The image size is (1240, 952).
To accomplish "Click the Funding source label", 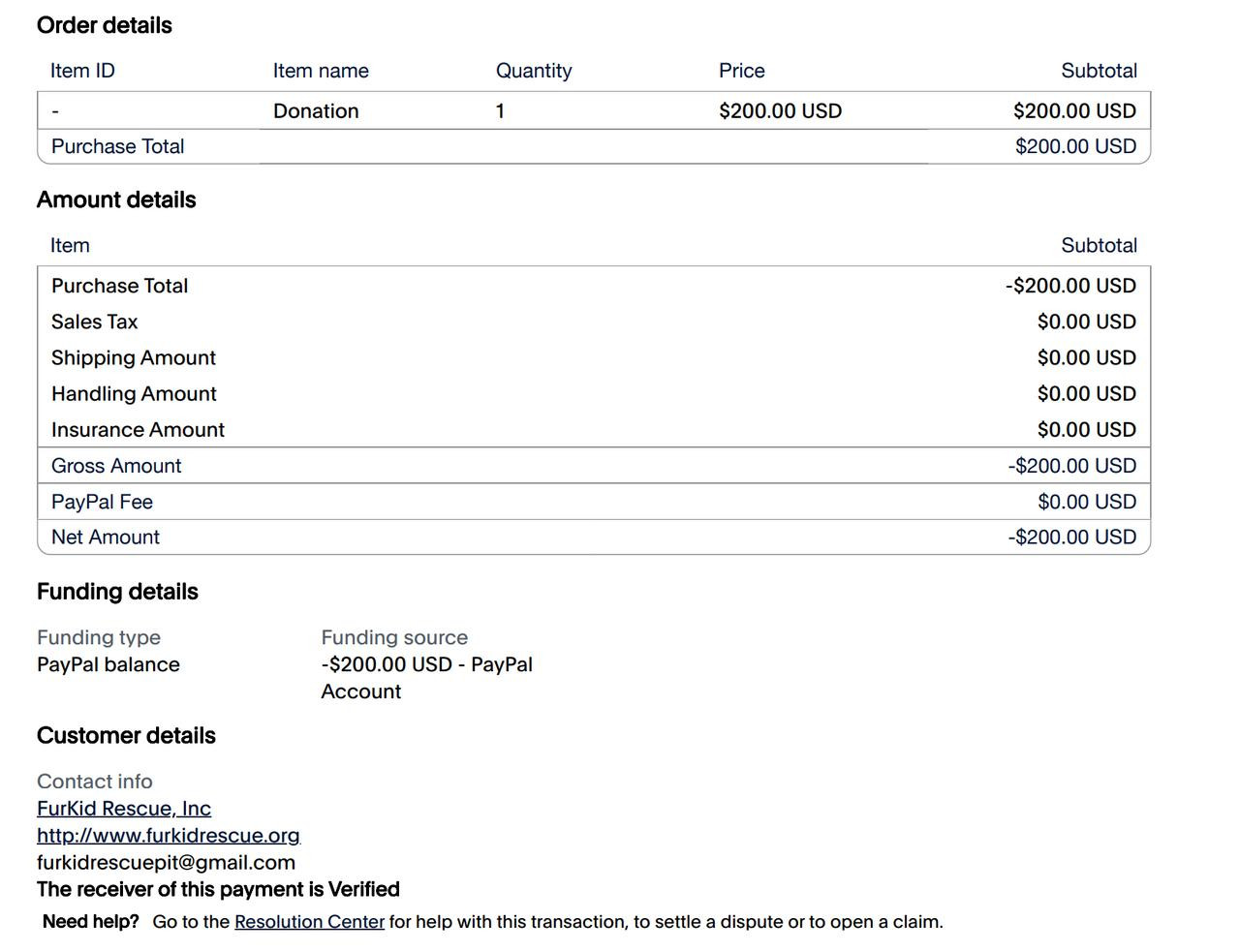I will point(394,638).
